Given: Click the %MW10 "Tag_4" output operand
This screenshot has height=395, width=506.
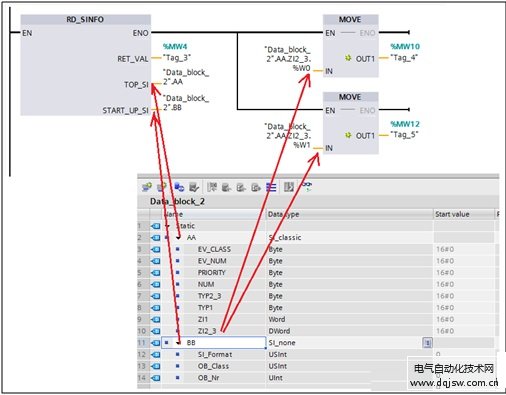Looking at the screenshot, I should [x=405, y=52].
